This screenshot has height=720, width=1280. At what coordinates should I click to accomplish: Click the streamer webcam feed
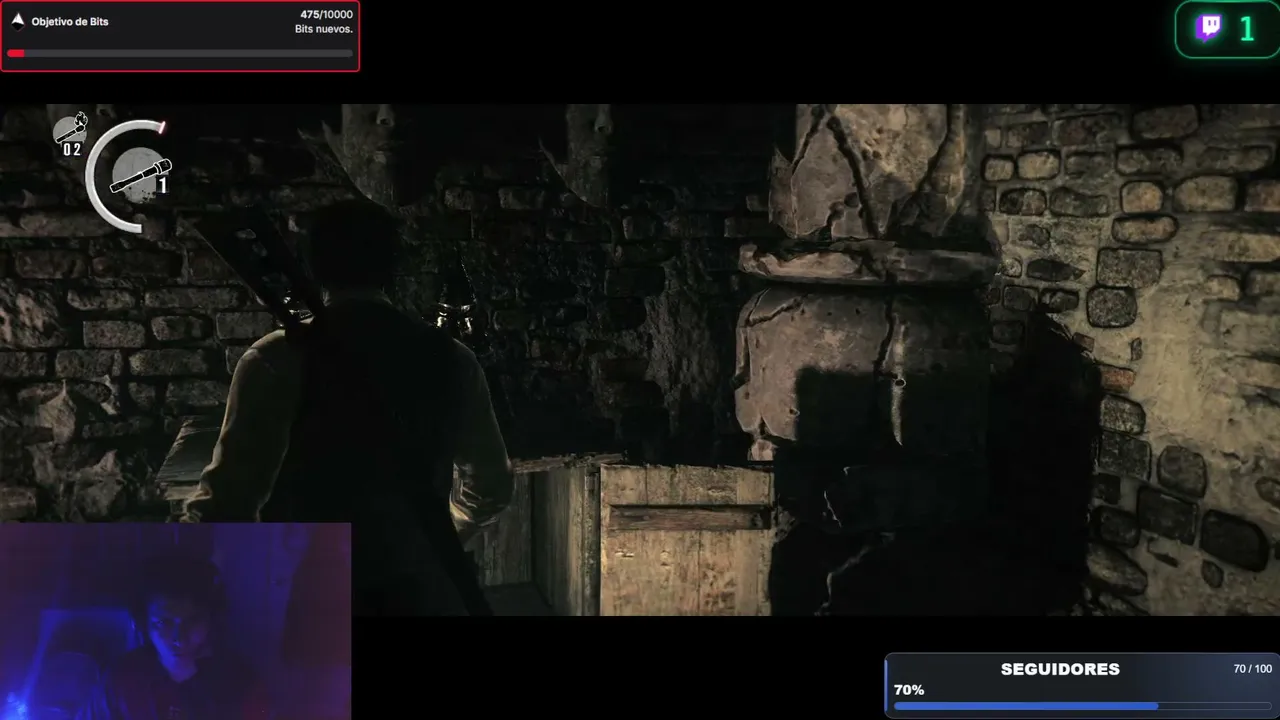(175, 621)
